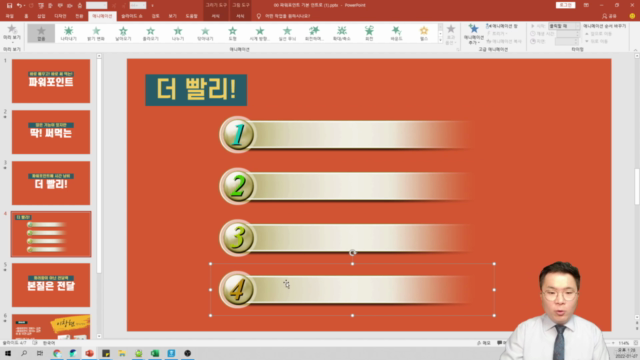Image resolution: width=640 pixels, height=360 pixels.
Task: Open Excel from the Windows taskbar
Action: click(155, 353)
